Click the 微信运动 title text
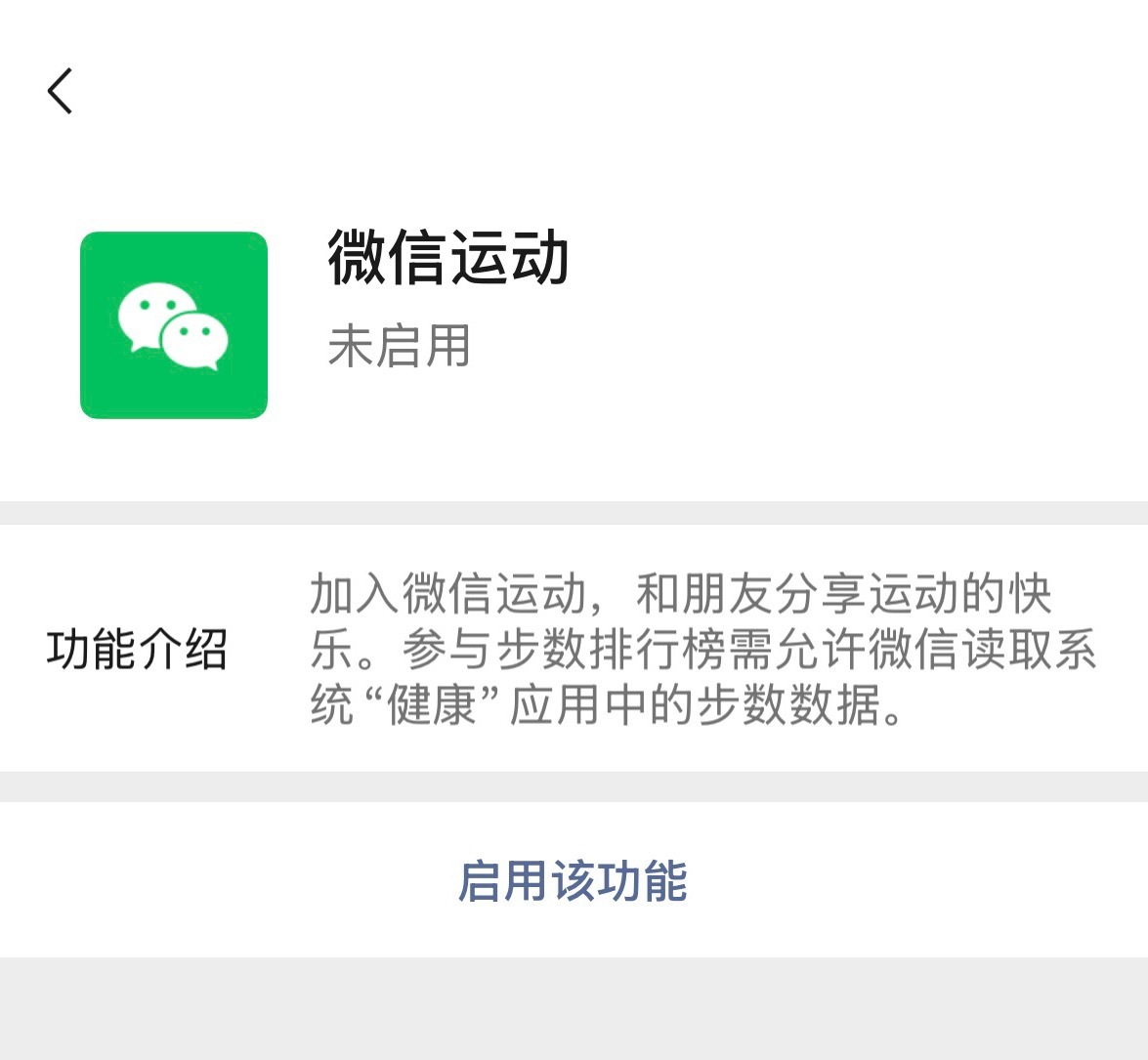 tap(447, 256)
